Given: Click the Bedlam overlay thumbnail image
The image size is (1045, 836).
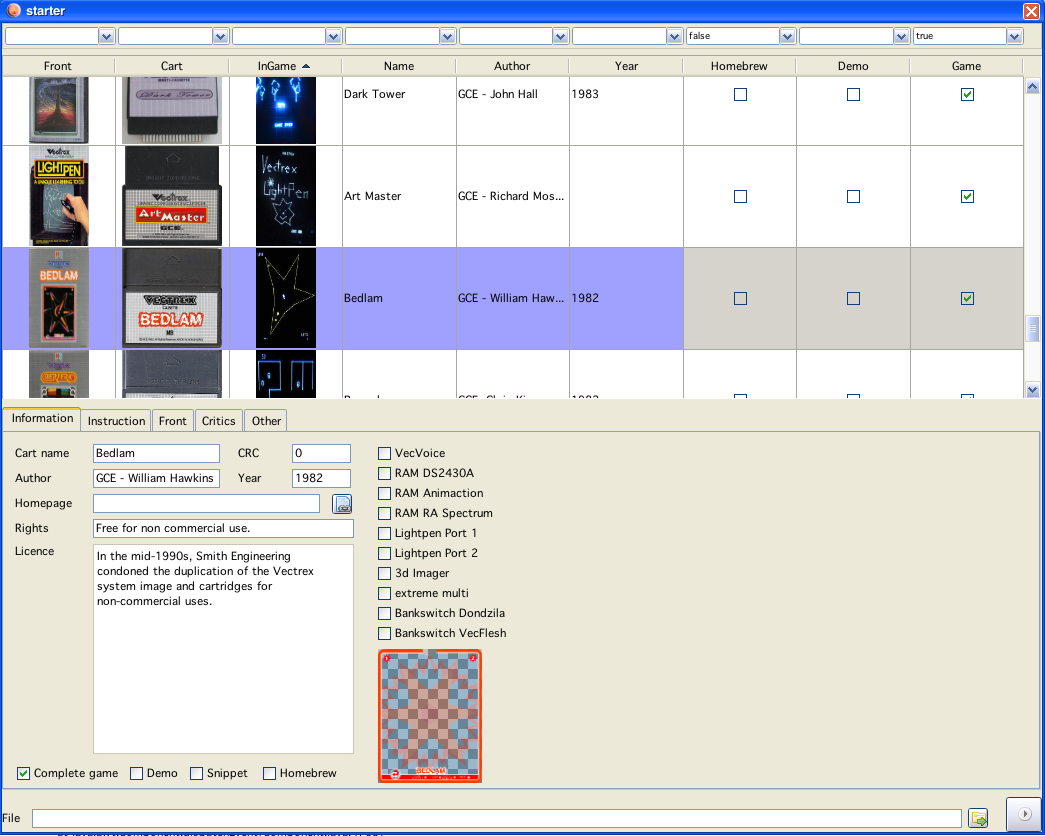Looking at the screenshot, I should pyautogui.click(x=430, y=716).
